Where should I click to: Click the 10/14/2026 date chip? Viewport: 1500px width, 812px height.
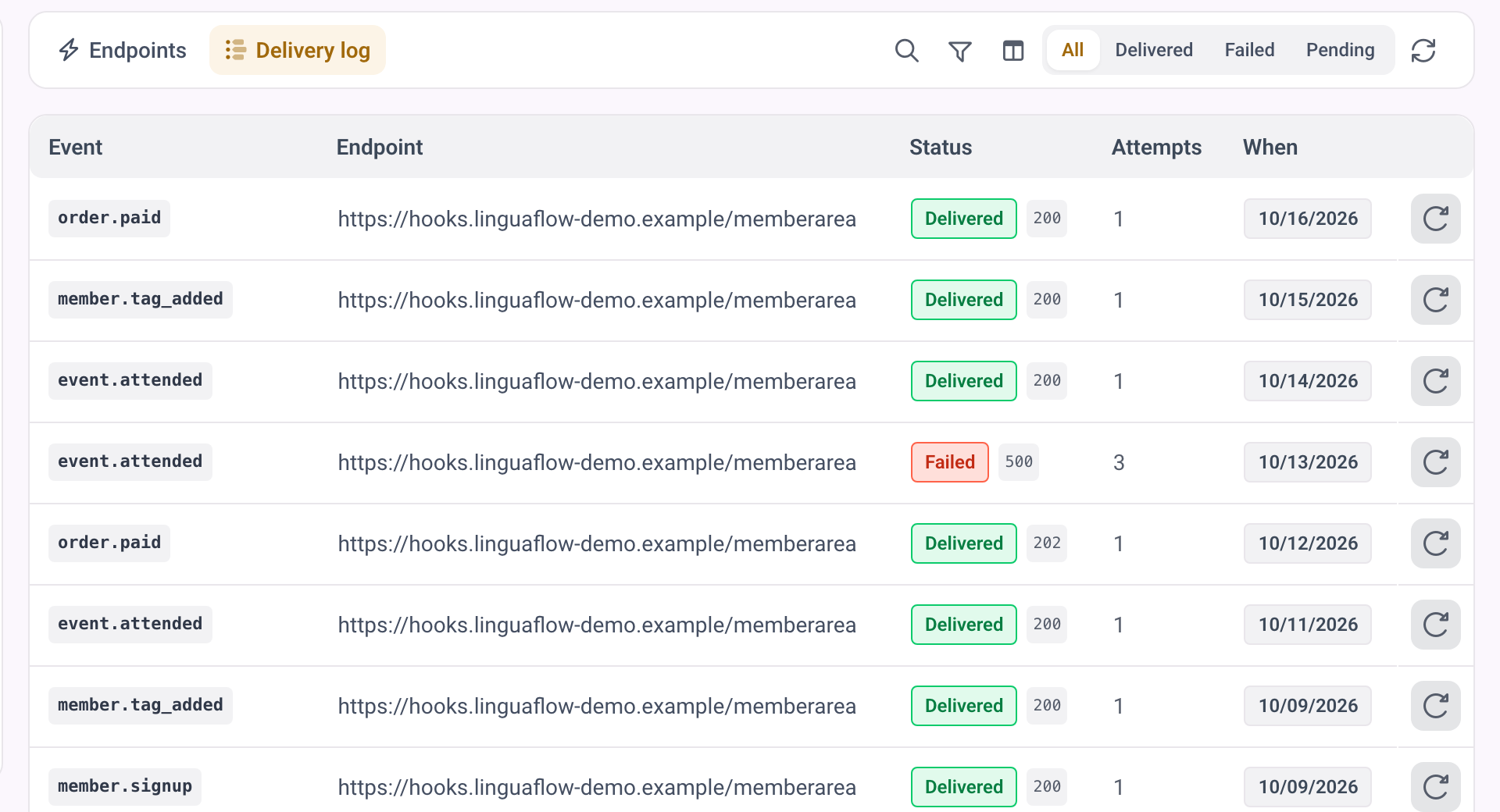[x=1308, y=381]
